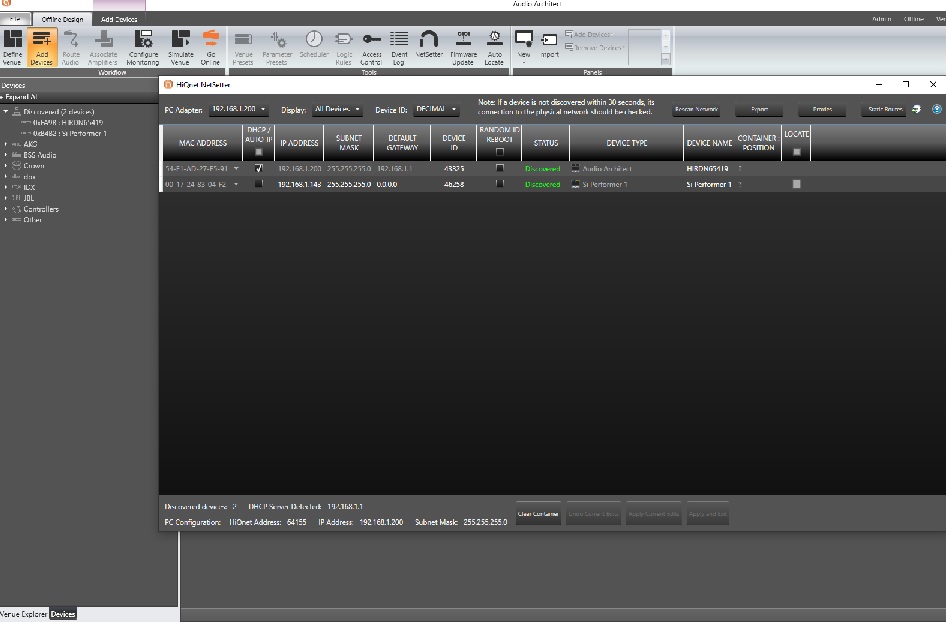Click the Rescan Network button
The image size is (948, 622).
696,109
